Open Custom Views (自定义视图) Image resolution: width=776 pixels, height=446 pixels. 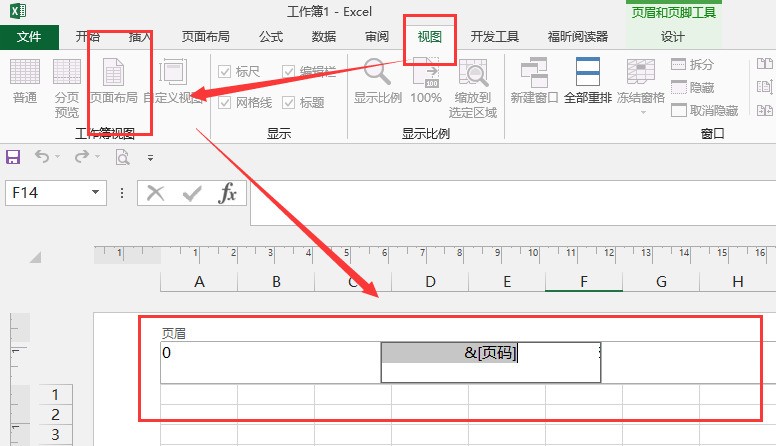coord(173,82)
